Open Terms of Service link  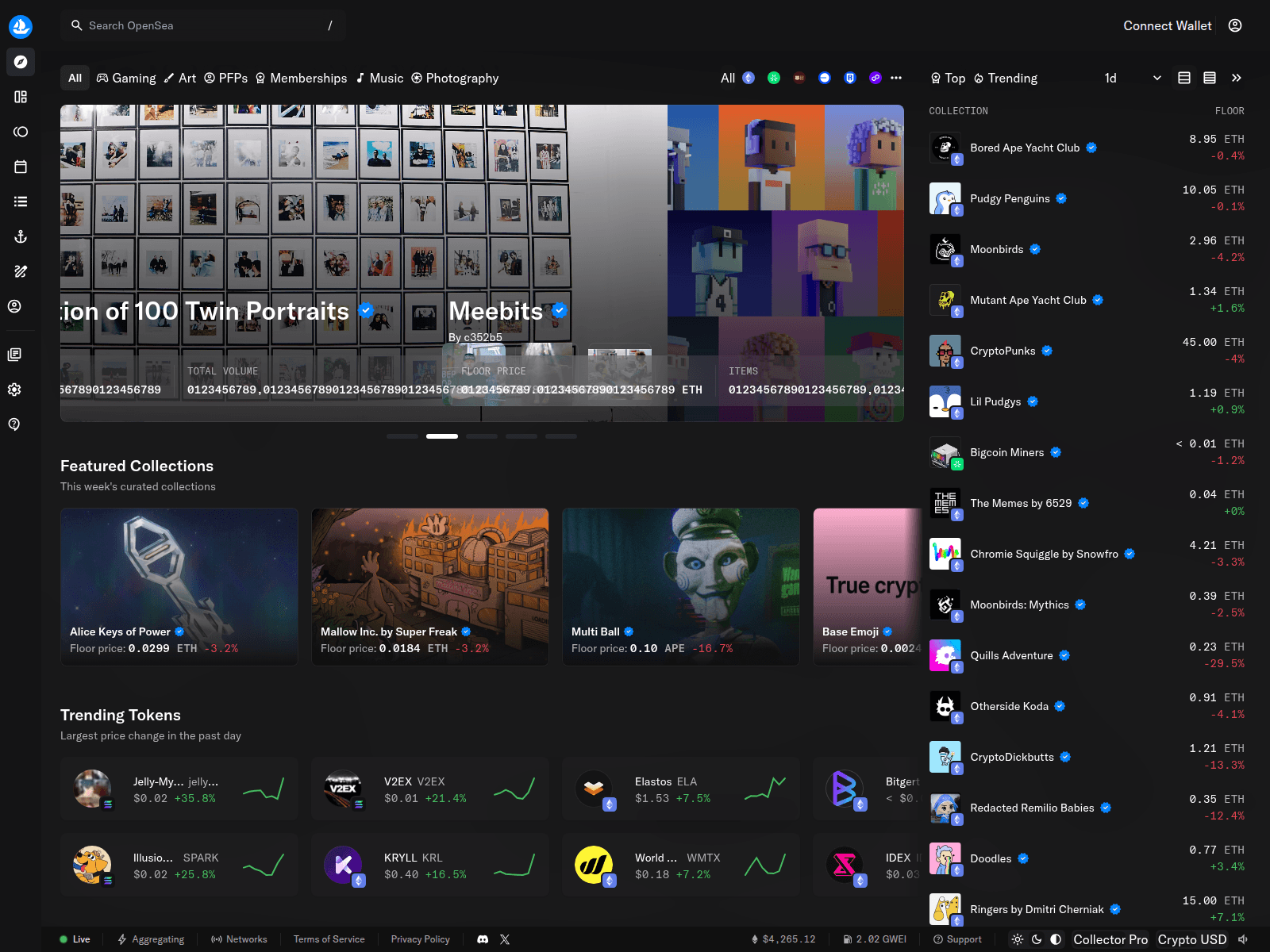[329, 939]
